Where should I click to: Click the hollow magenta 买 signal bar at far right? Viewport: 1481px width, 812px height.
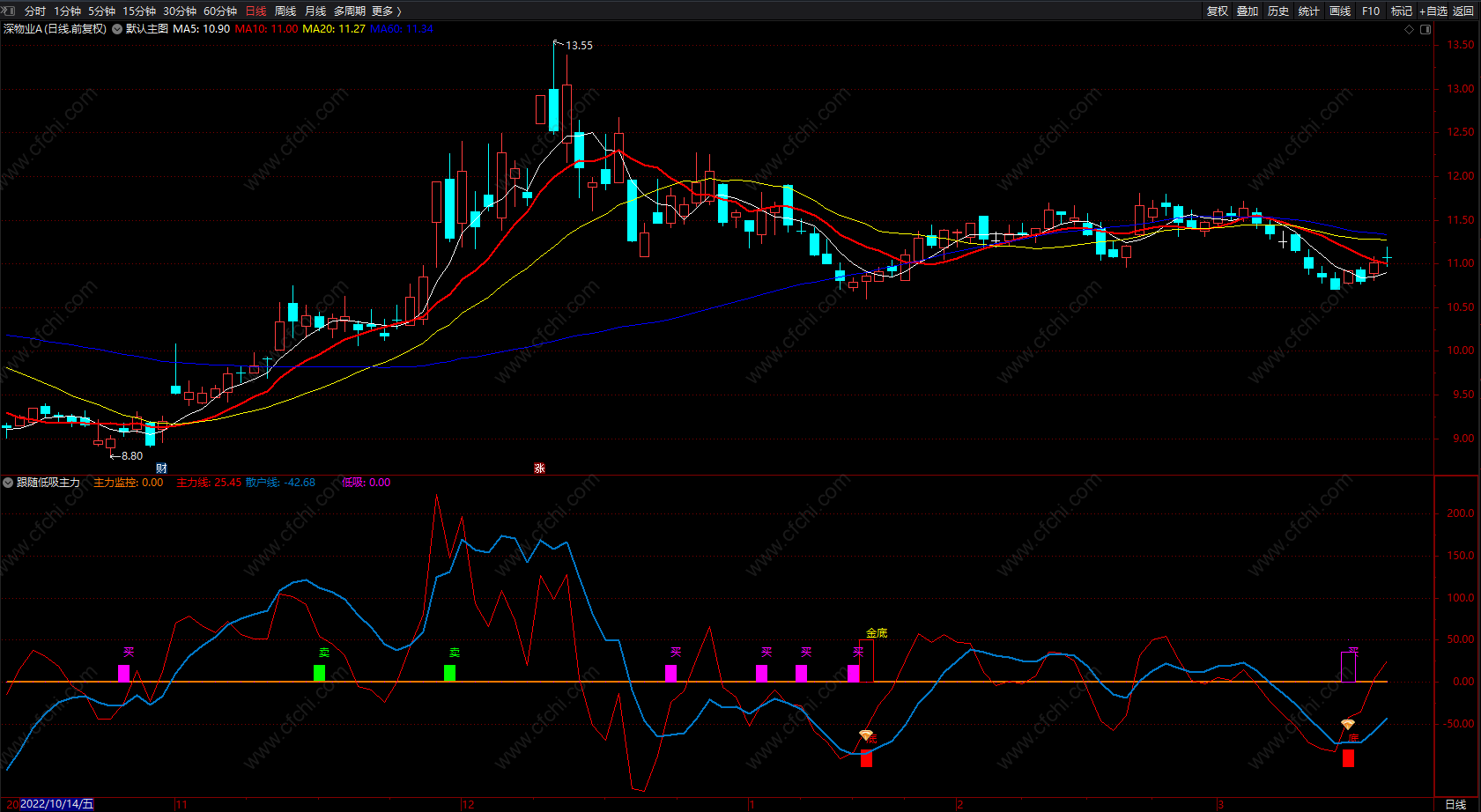click(x=1348, y=667)
